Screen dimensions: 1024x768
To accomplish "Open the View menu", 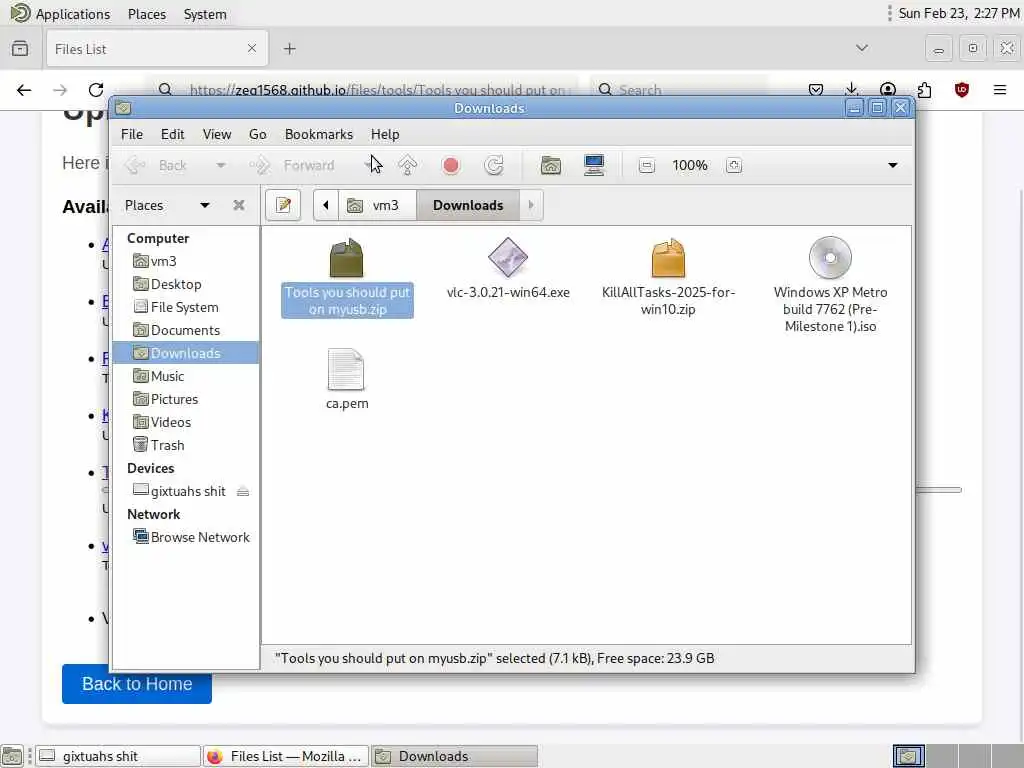I will click(217, 134).
